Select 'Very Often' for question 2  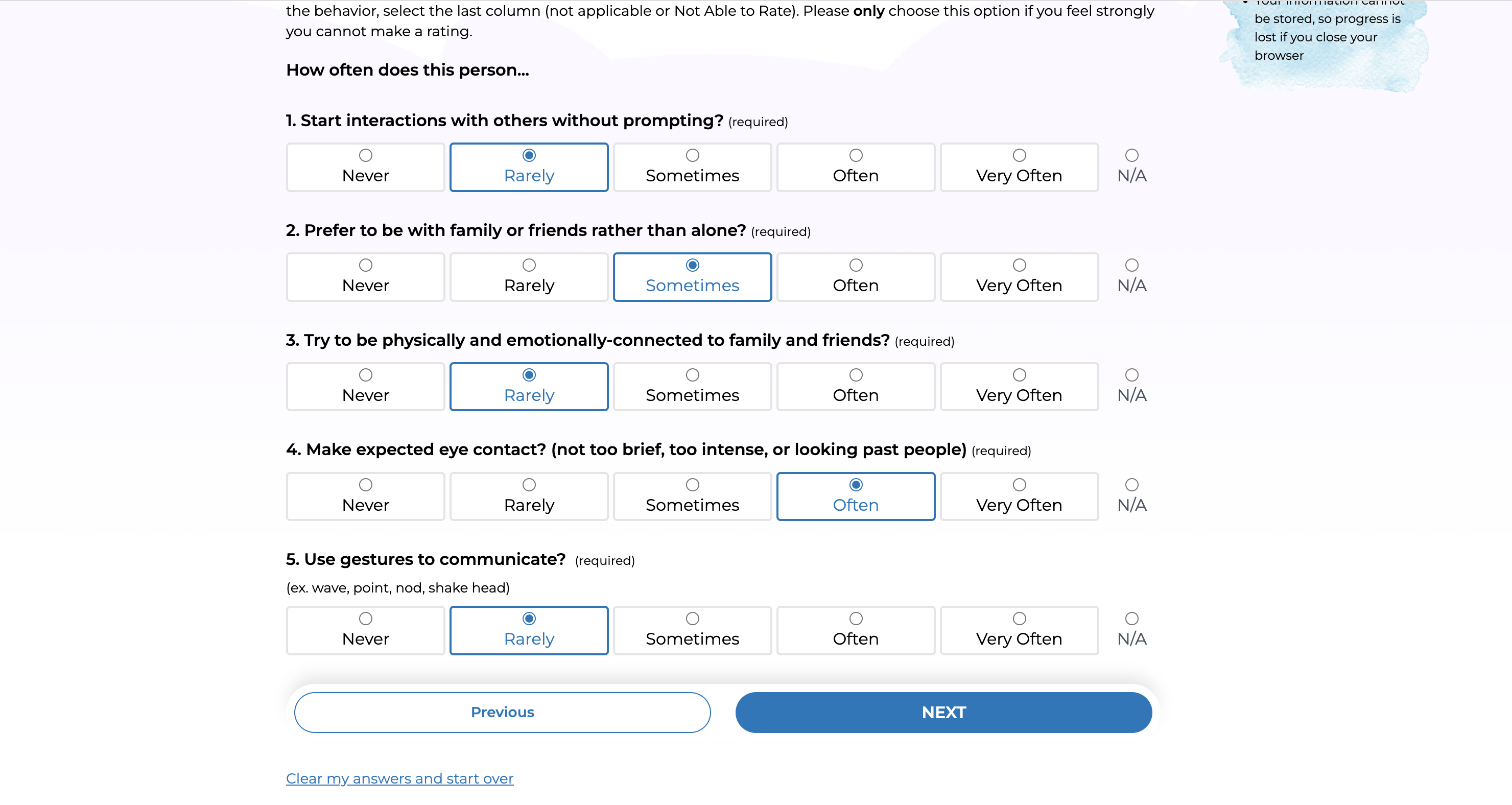pos(1018,265)
